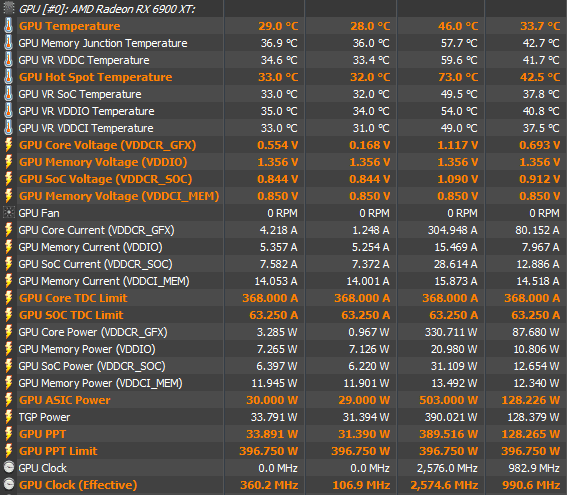This screenshot has width=567, height=495.
Task: Click the 33.791 W TGP Power current value
Action: click(x=274, y=417)
